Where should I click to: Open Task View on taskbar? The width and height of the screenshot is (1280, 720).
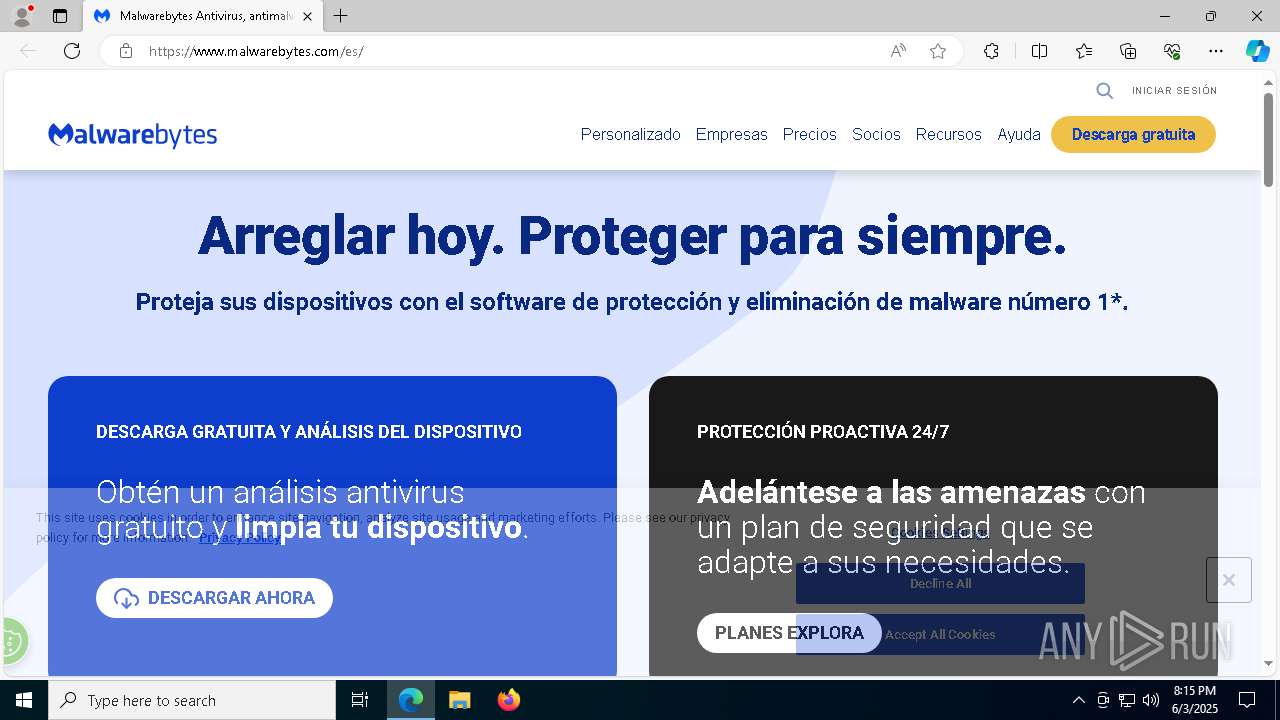tap(360, 700)
